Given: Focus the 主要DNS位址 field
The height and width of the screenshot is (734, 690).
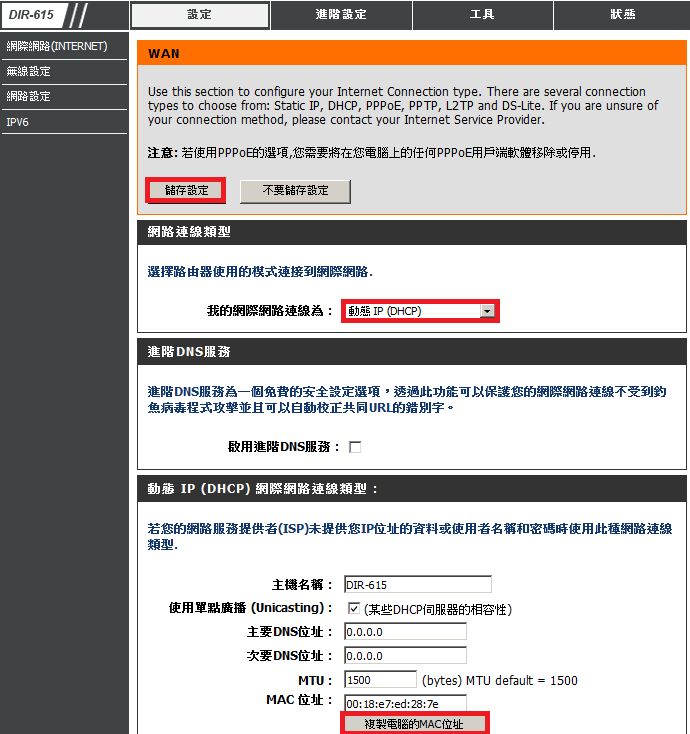Looking at the screenshot, I should [405, 632].
